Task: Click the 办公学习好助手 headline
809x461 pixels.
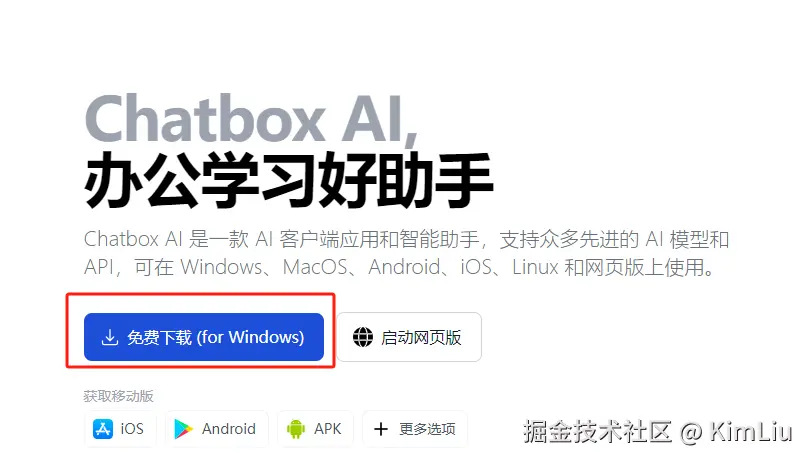Action: pos(289,180)
